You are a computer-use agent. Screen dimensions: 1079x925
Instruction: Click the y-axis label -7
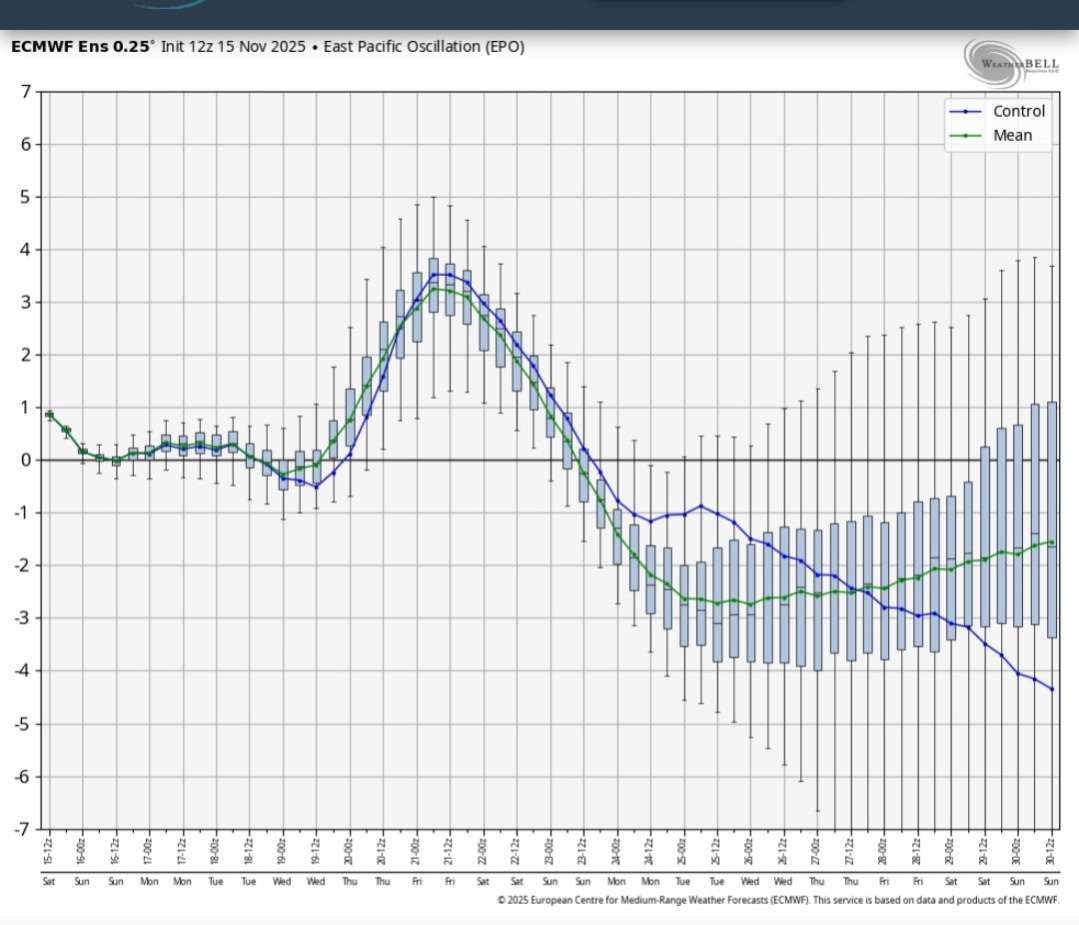tap(23, 829)
